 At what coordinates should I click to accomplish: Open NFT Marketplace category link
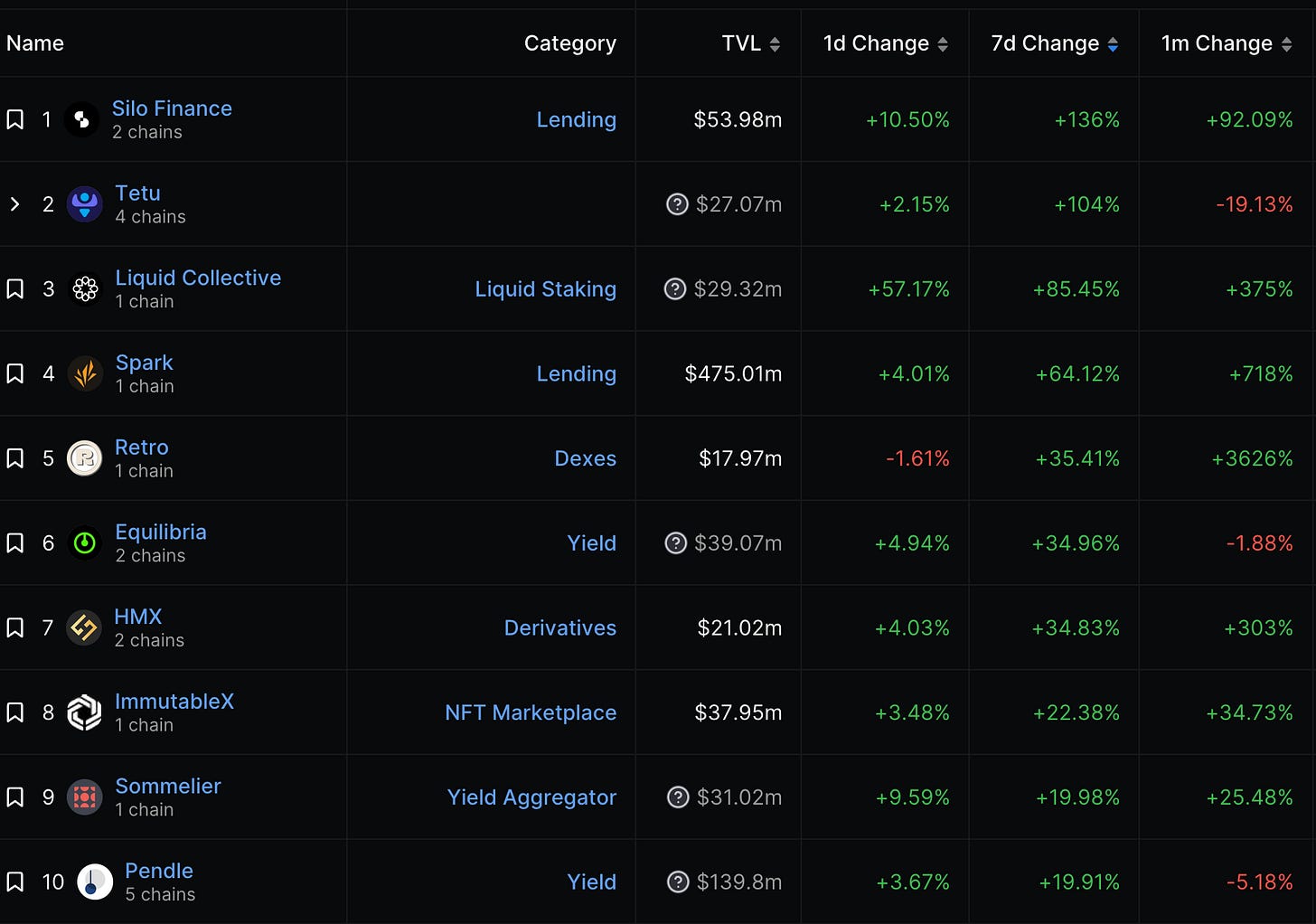click(x=531, y=712)
